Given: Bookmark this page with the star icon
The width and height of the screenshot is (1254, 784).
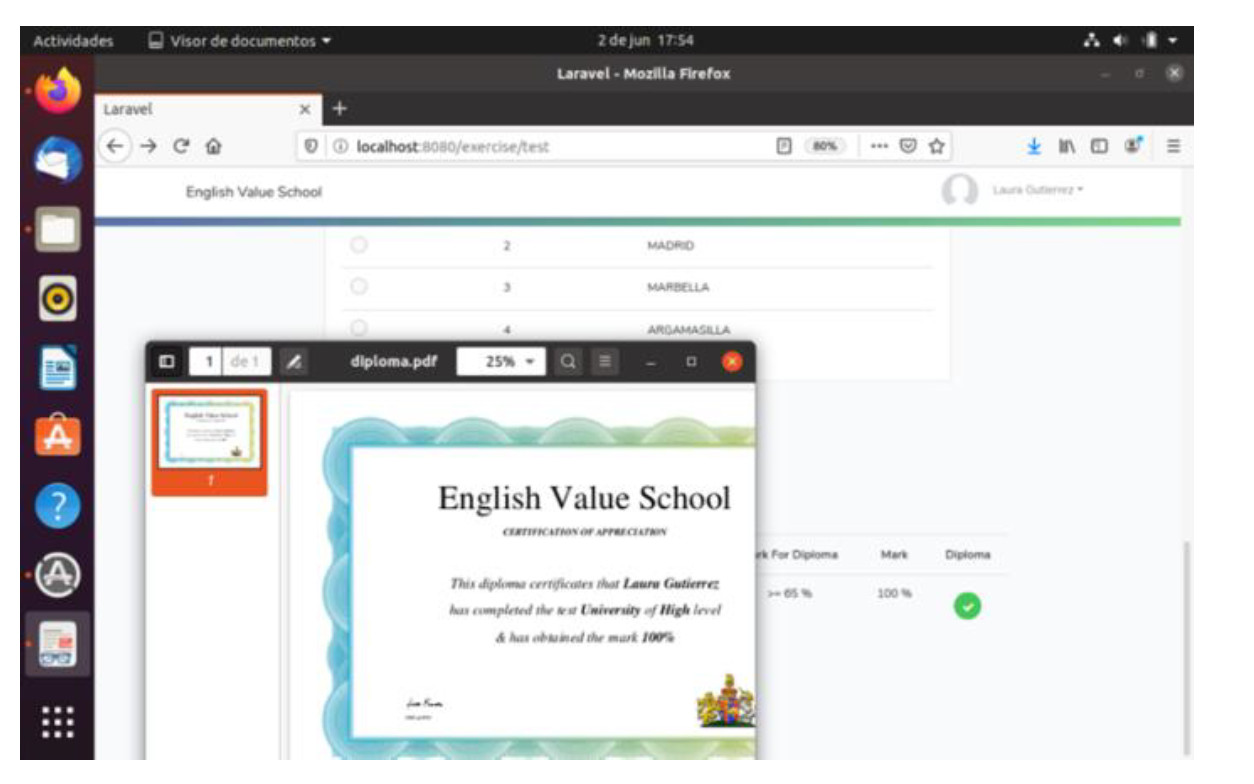Looking at the screenshot, I should click(x=936, y=146).
